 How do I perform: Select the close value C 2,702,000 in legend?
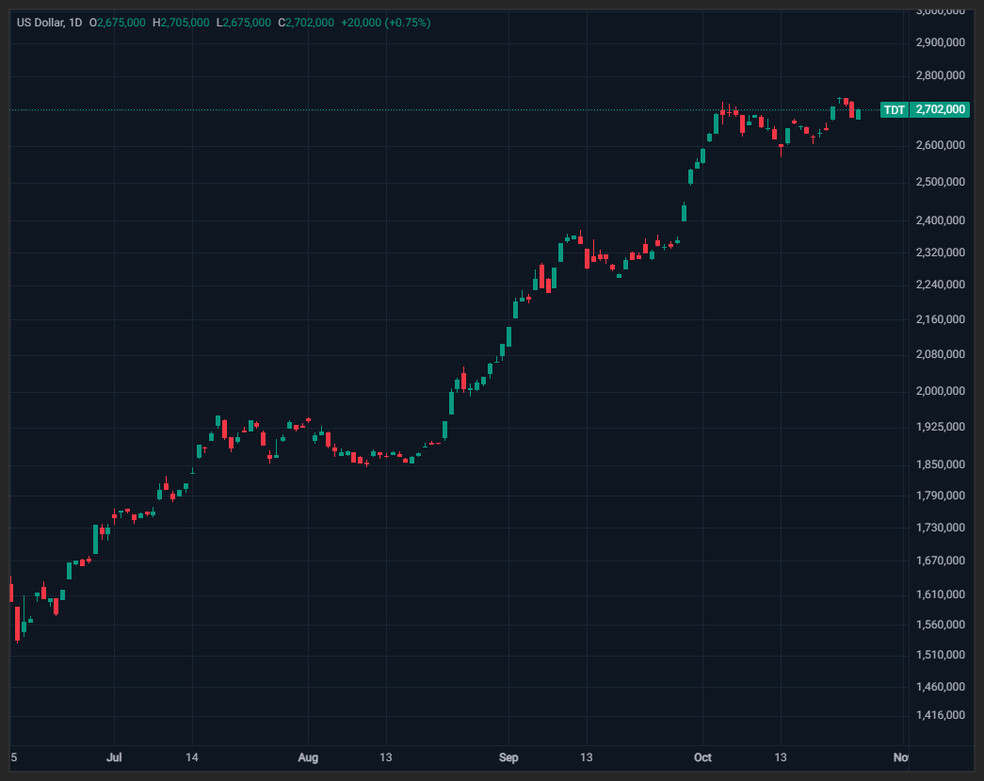coord(306,23)
